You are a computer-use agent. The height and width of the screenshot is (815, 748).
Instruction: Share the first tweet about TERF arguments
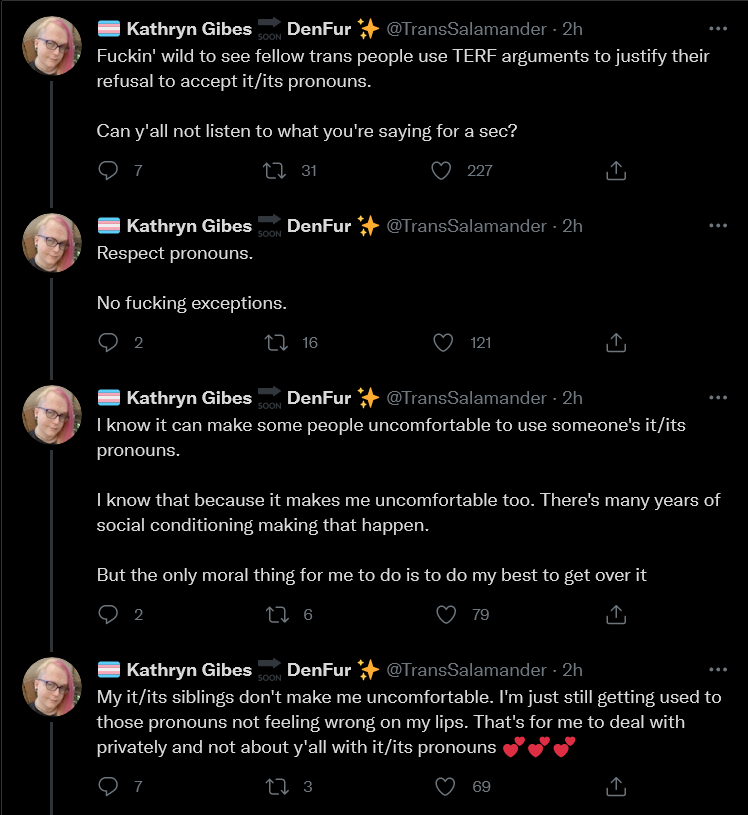pos(616,170)
